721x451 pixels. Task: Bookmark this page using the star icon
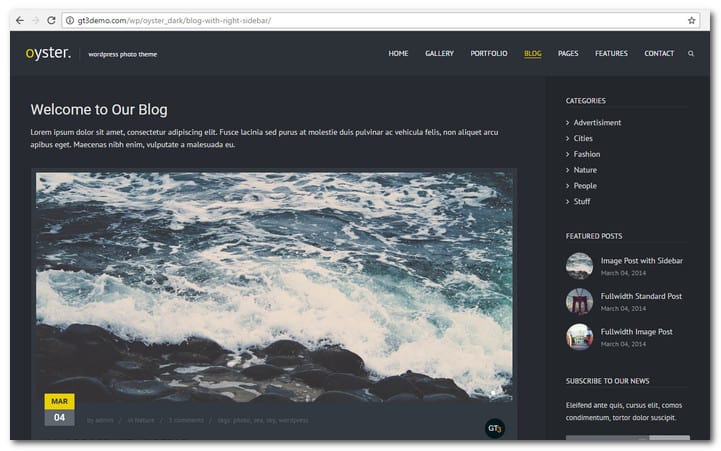(691, 20)
